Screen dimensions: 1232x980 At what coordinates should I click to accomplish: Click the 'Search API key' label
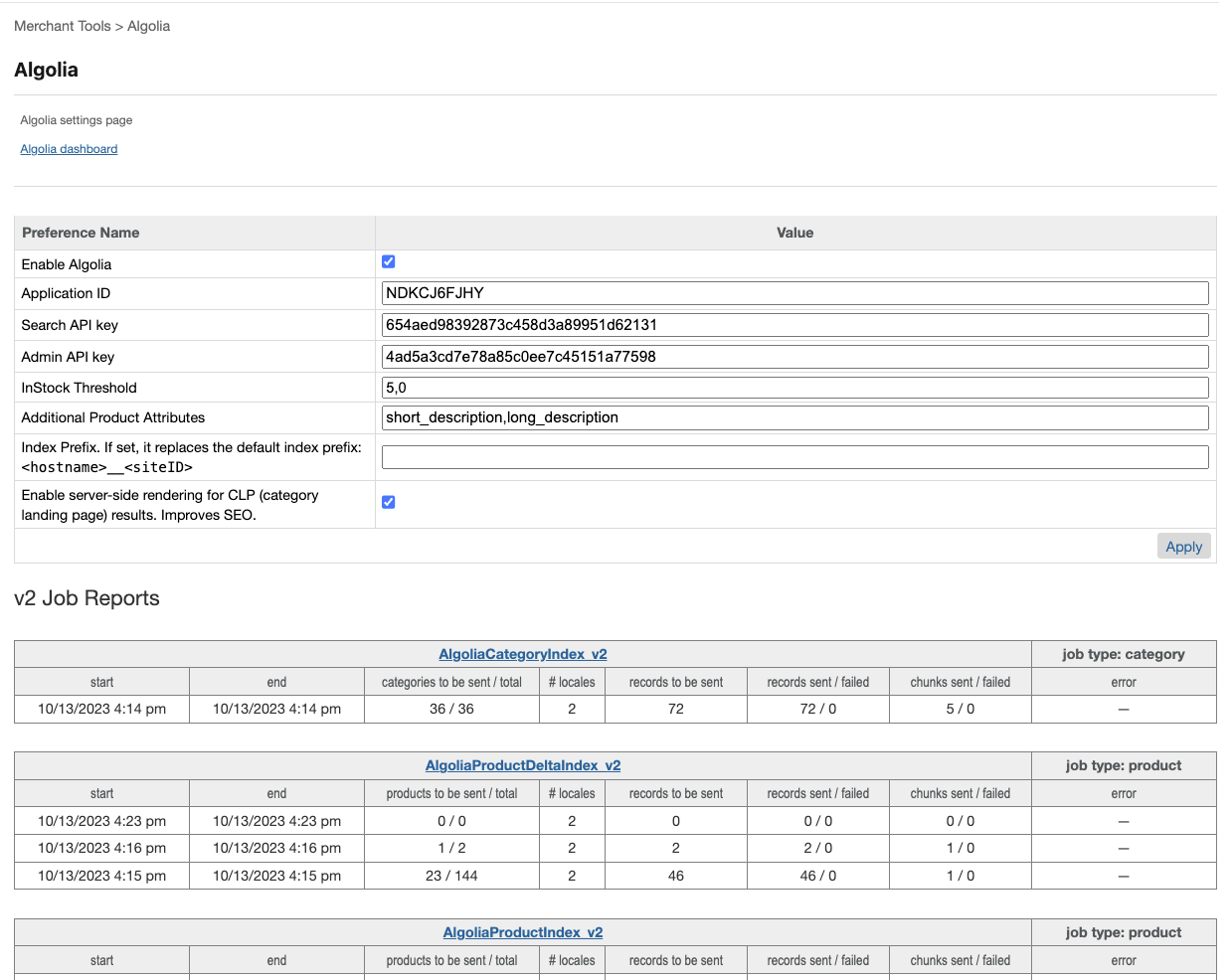70,325
